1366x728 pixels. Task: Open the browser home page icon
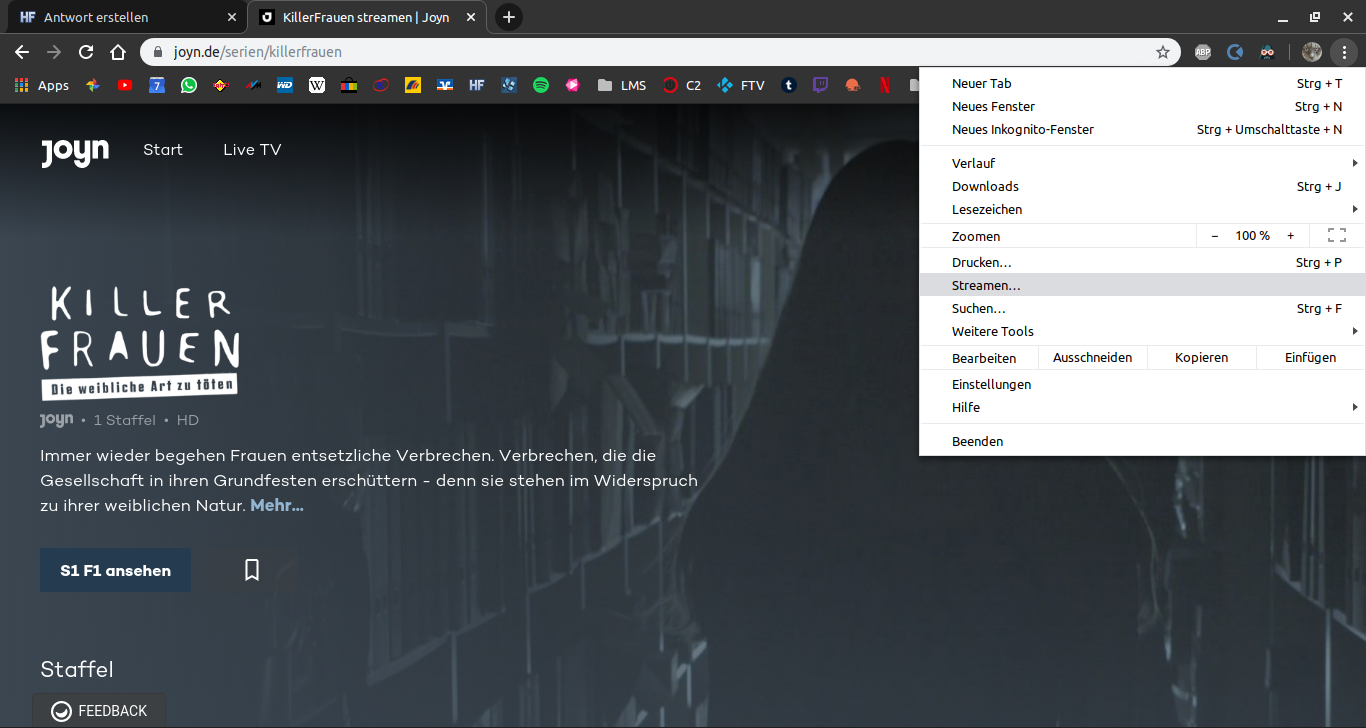[x=118, y=52]
